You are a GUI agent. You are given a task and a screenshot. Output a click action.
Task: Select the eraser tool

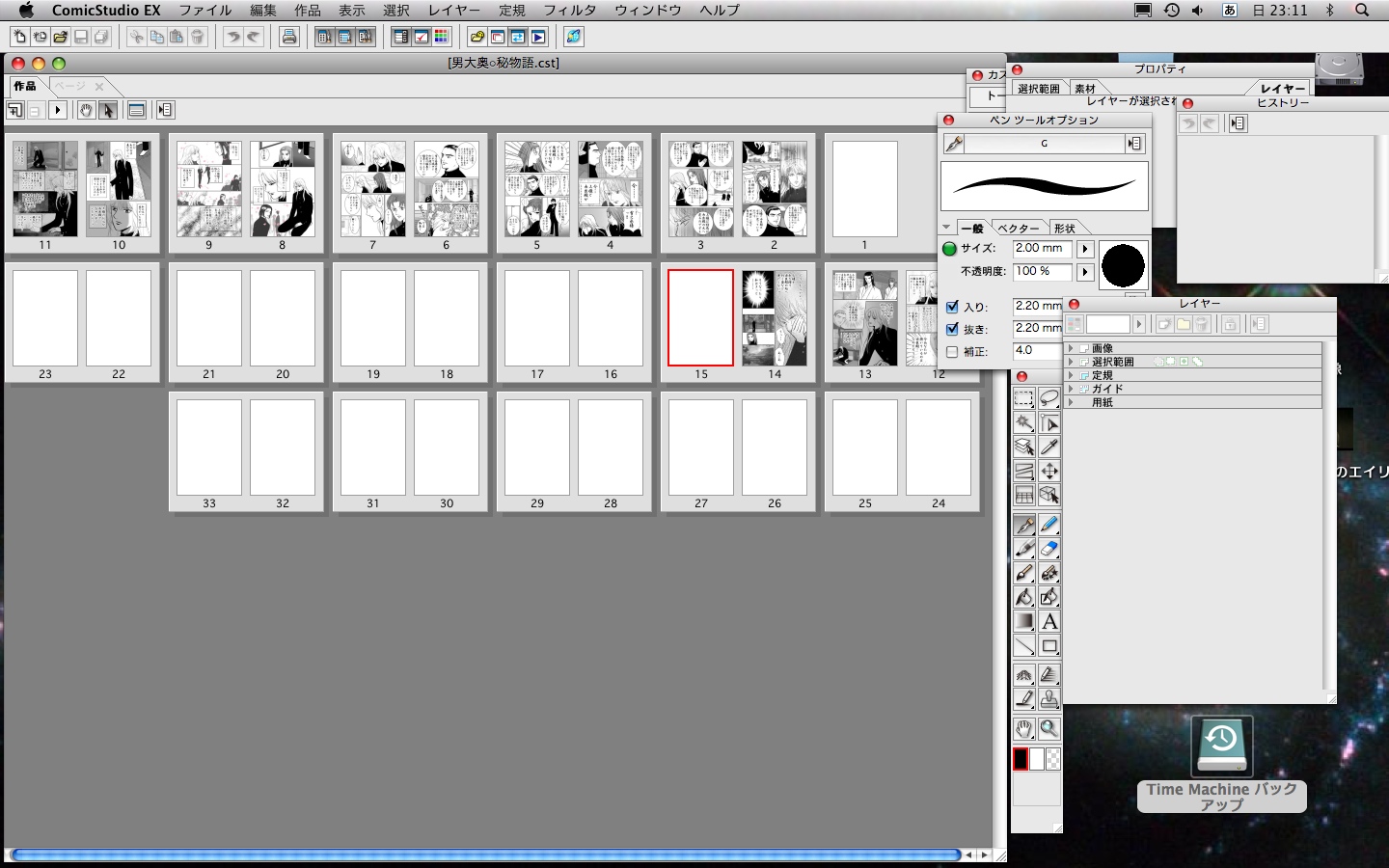1049,549
